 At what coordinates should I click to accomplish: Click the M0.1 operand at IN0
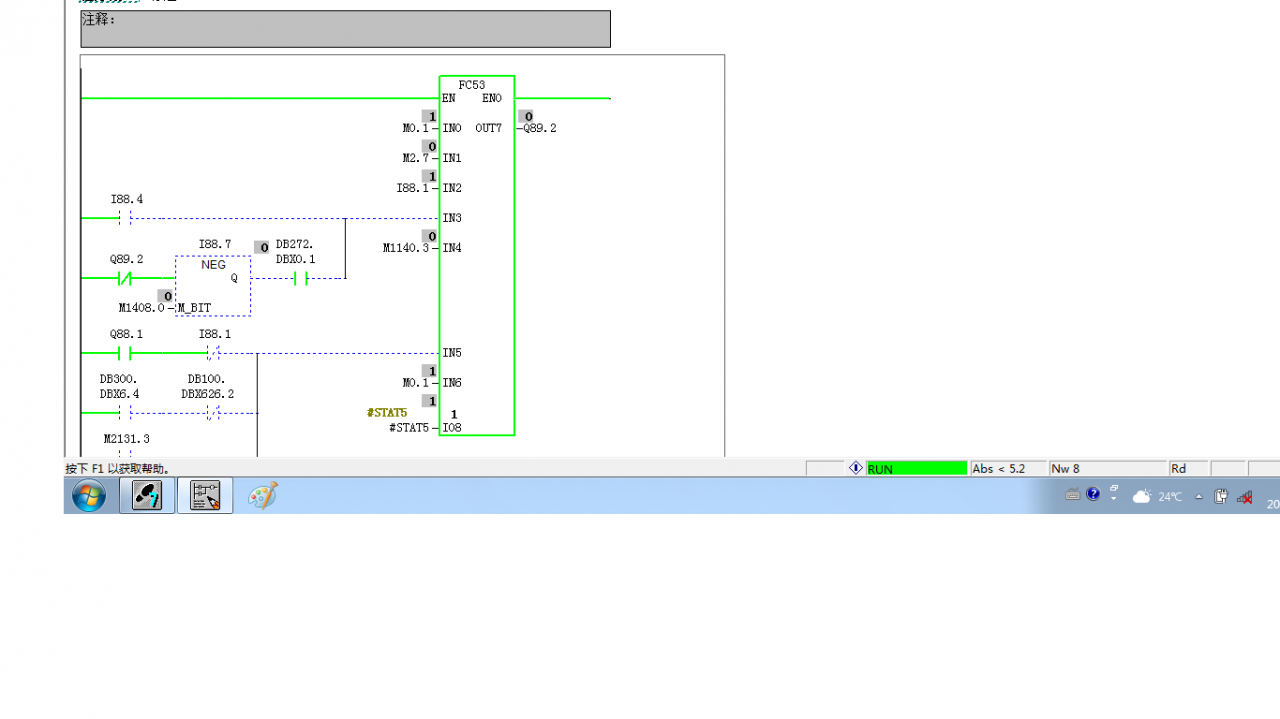[x=415, y=128]
